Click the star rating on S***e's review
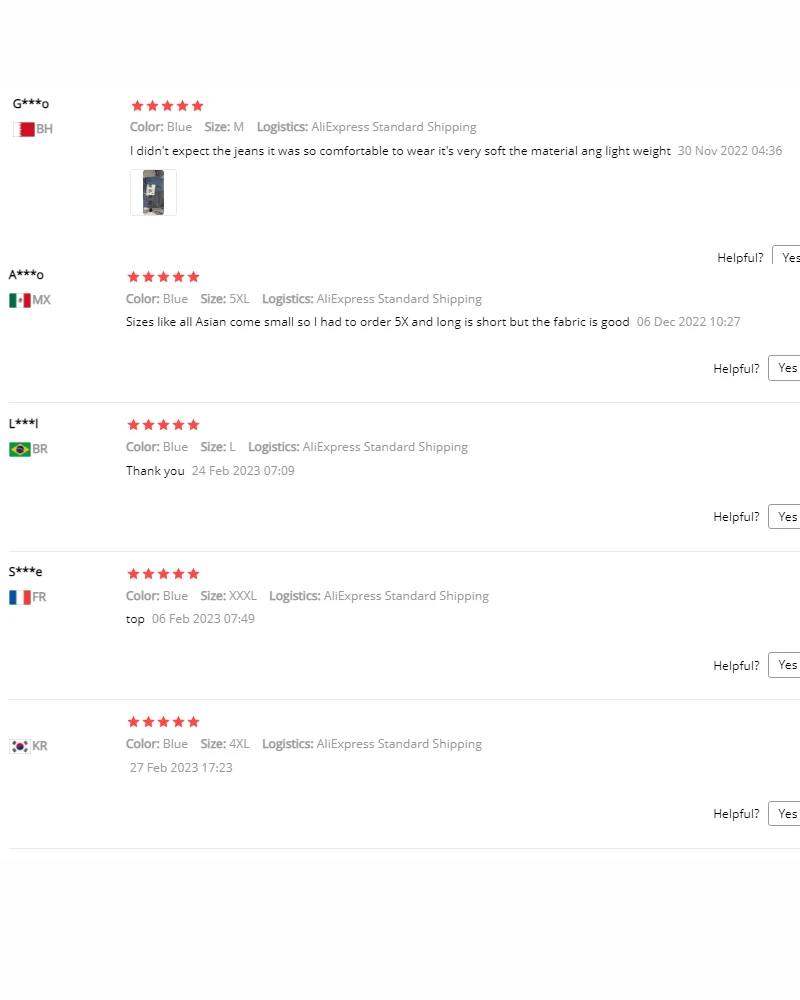 [x=163, y=574]
